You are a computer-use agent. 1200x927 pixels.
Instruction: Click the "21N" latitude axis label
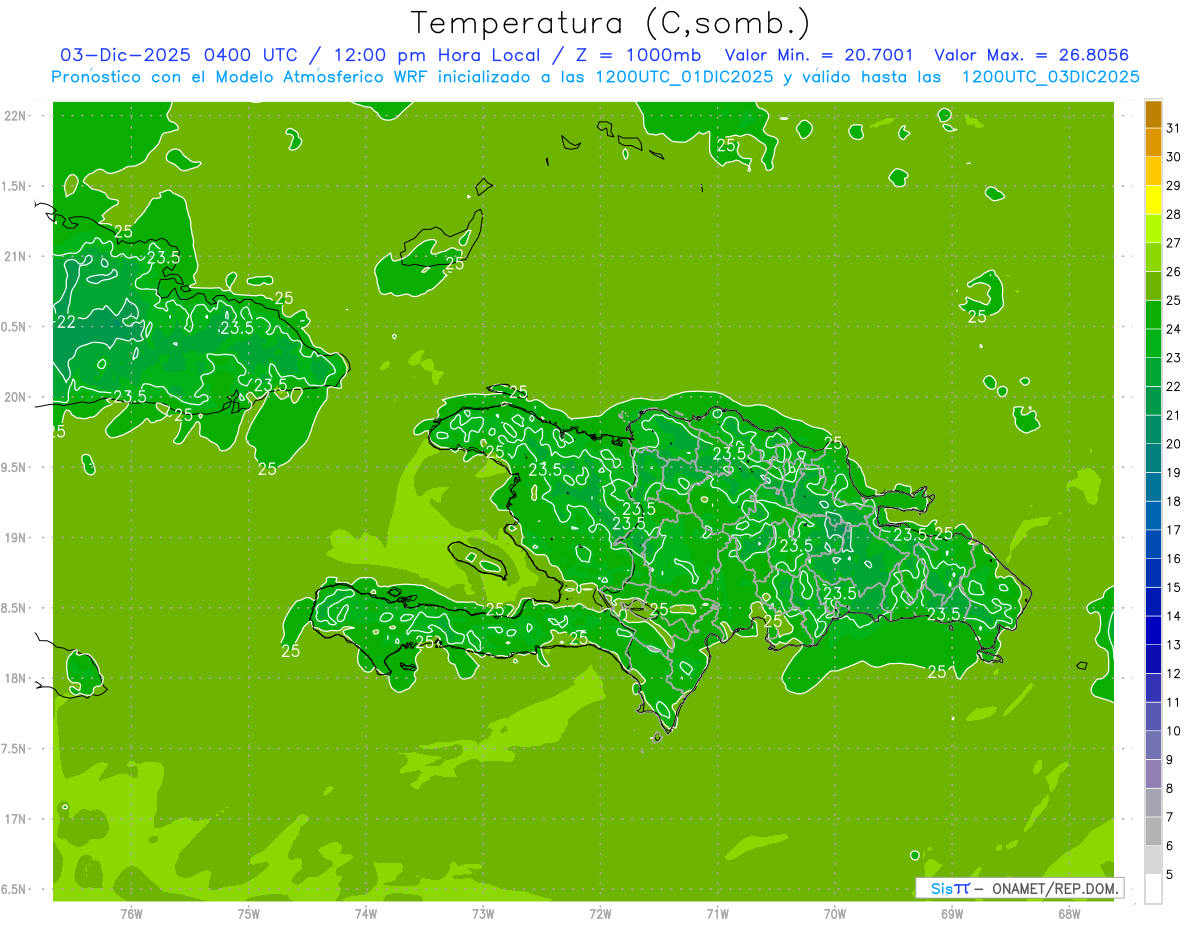point(16,257)
